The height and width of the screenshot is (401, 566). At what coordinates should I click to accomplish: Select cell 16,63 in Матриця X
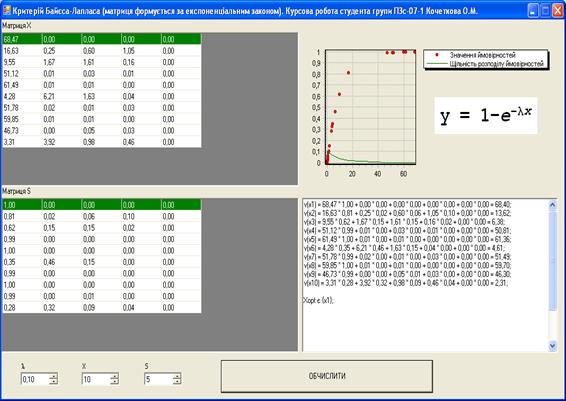22,51
